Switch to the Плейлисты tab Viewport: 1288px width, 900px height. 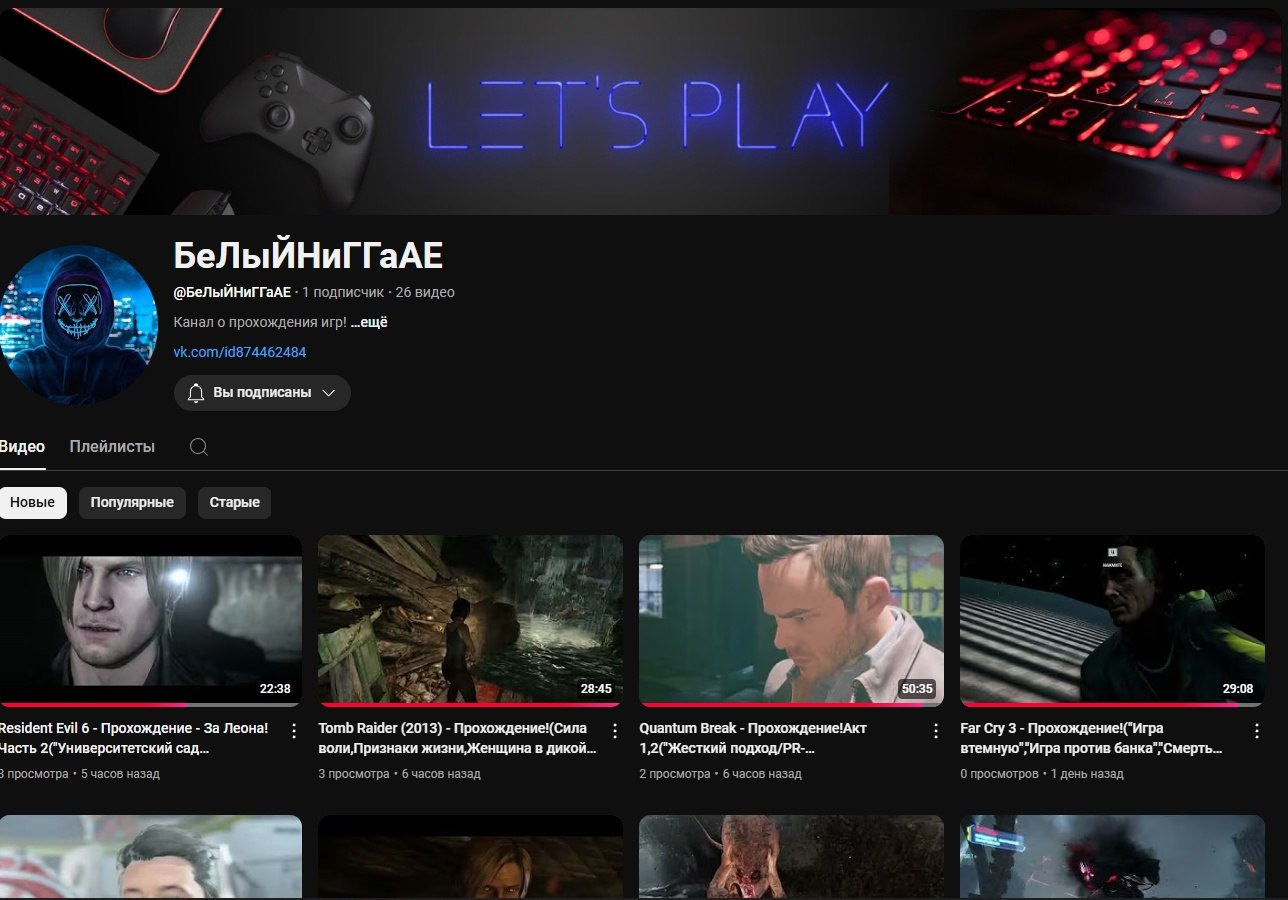tap(112, 447)
